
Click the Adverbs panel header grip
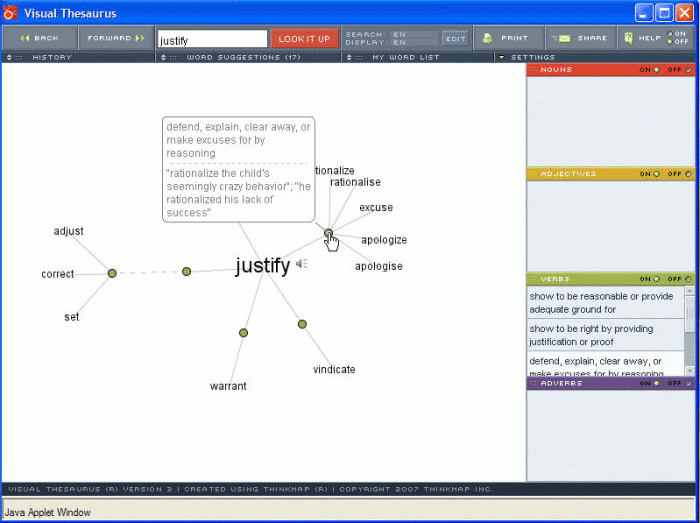click(x=533, y=383)
